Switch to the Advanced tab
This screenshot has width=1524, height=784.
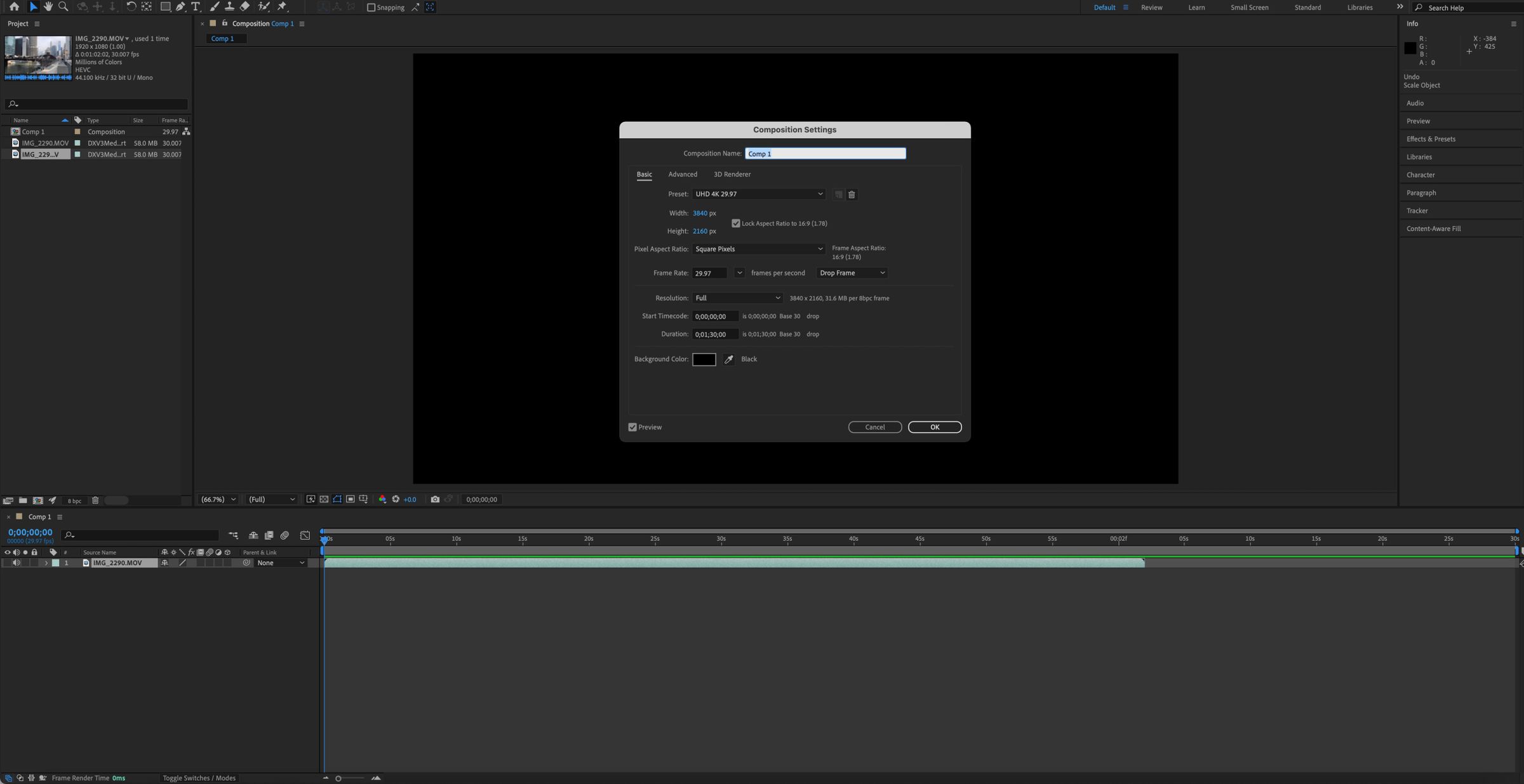[x=683, y=175]
